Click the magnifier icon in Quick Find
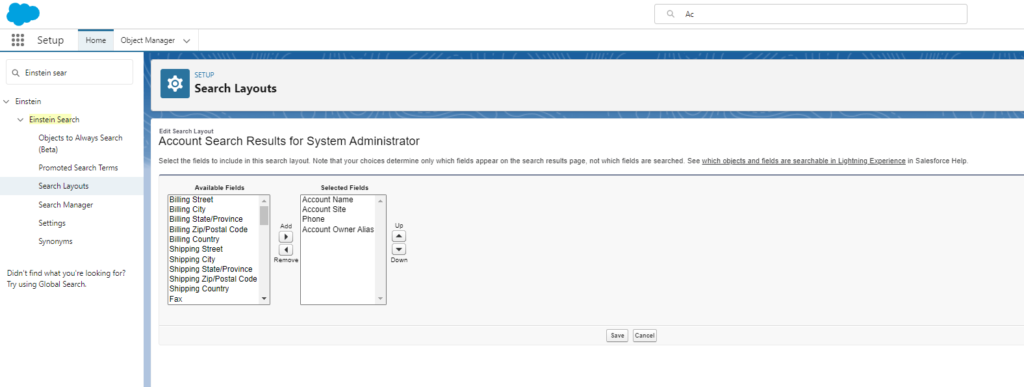 tap(16, 73)
